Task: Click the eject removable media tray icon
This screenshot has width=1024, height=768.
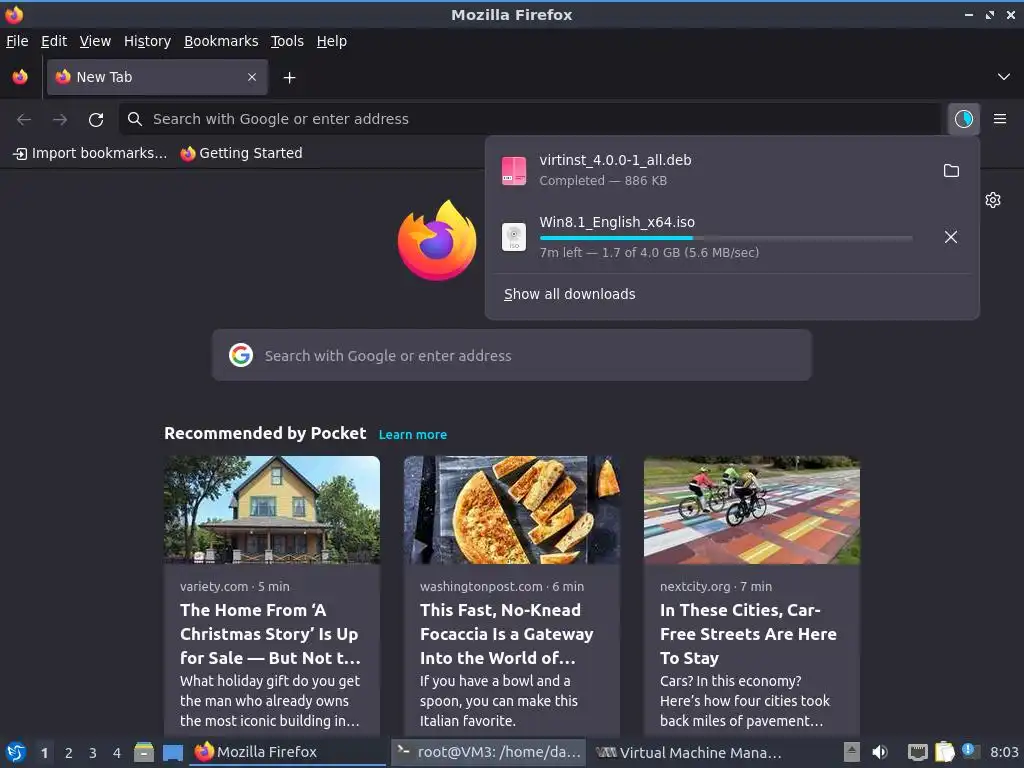Action: pos(851,752)
